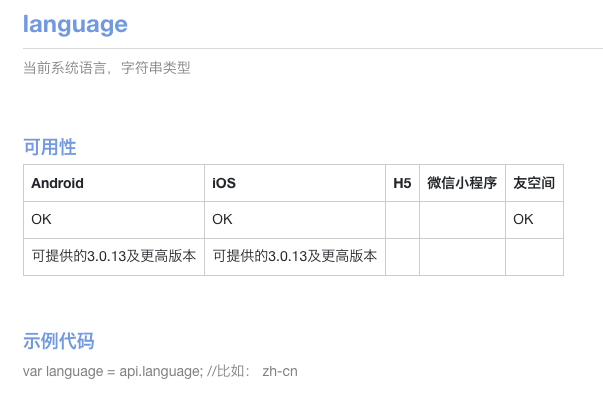Click the "language" page title heading
The height and width of the screenshot is (416, 603).
click(75, 24)
